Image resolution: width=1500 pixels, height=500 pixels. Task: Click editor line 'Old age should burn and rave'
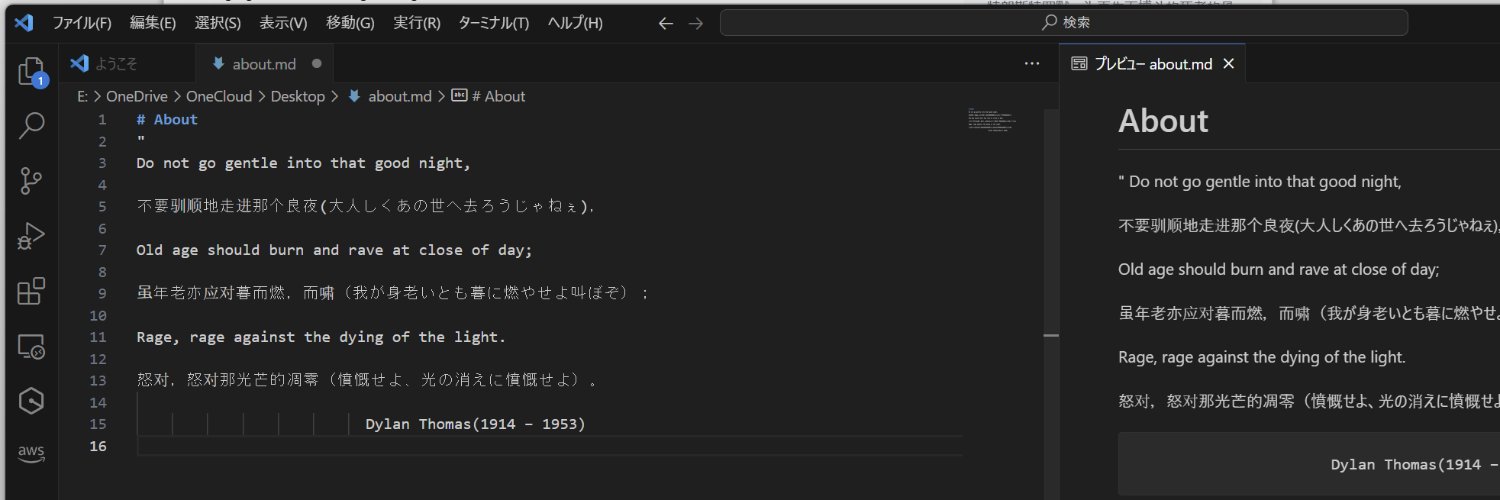335,250
